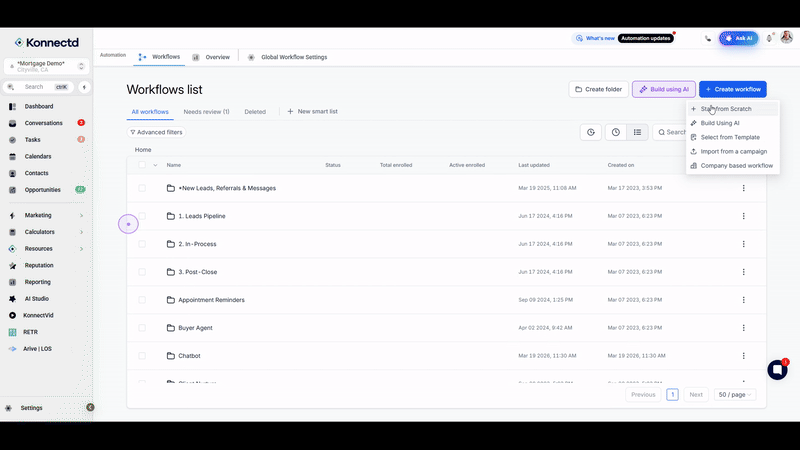Image resolution: width=800 pixels, height=450 pixels.
Task: Open Arive | LOS in the sidebar
Action: 37,349
